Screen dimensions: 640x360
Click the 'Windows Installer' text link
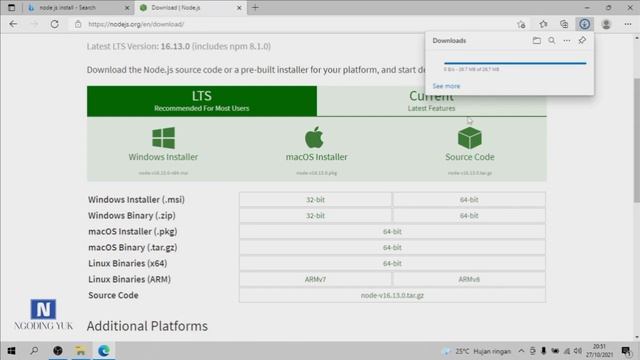[x=163, y=157]
